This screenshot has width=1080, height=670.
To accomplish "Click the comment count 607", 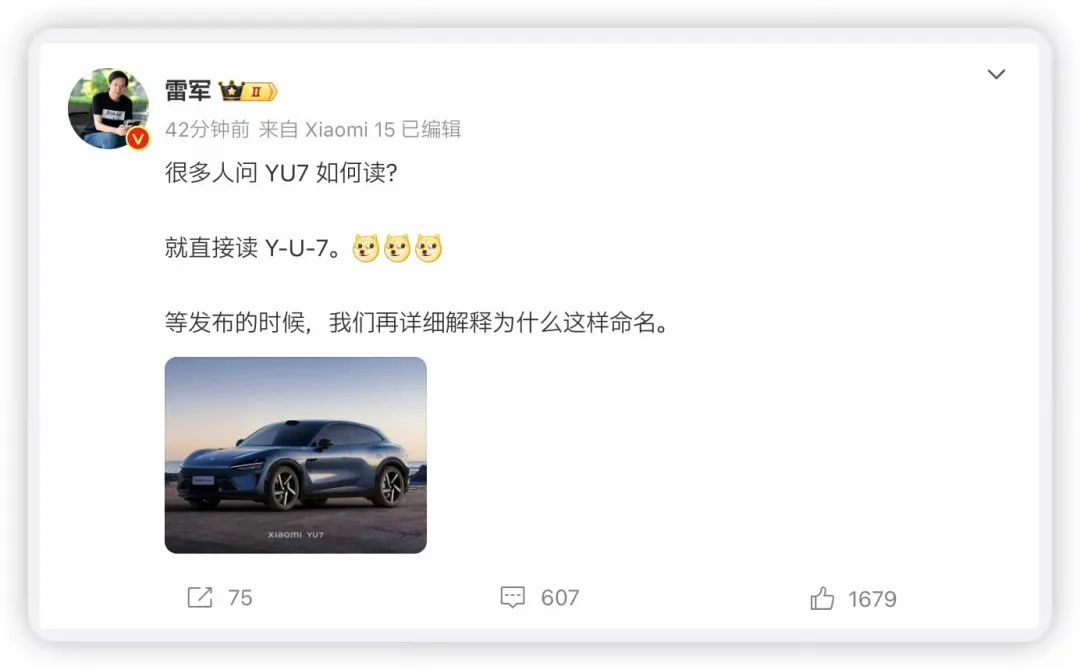I will [x=560, y=598].
